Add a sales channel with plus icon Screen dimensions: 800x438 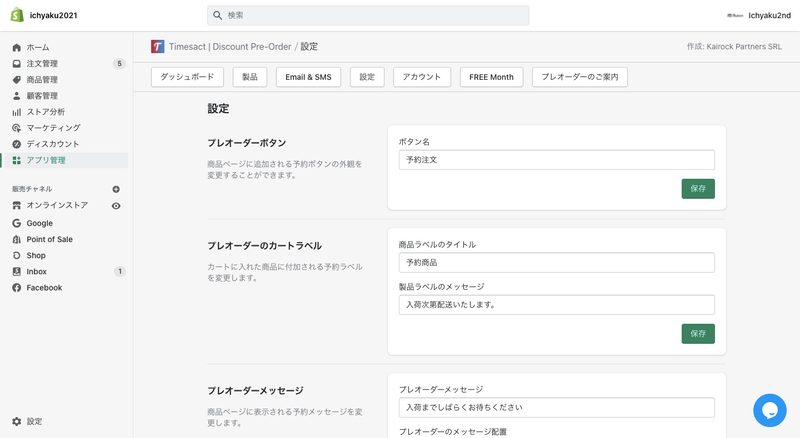point(116,189)
